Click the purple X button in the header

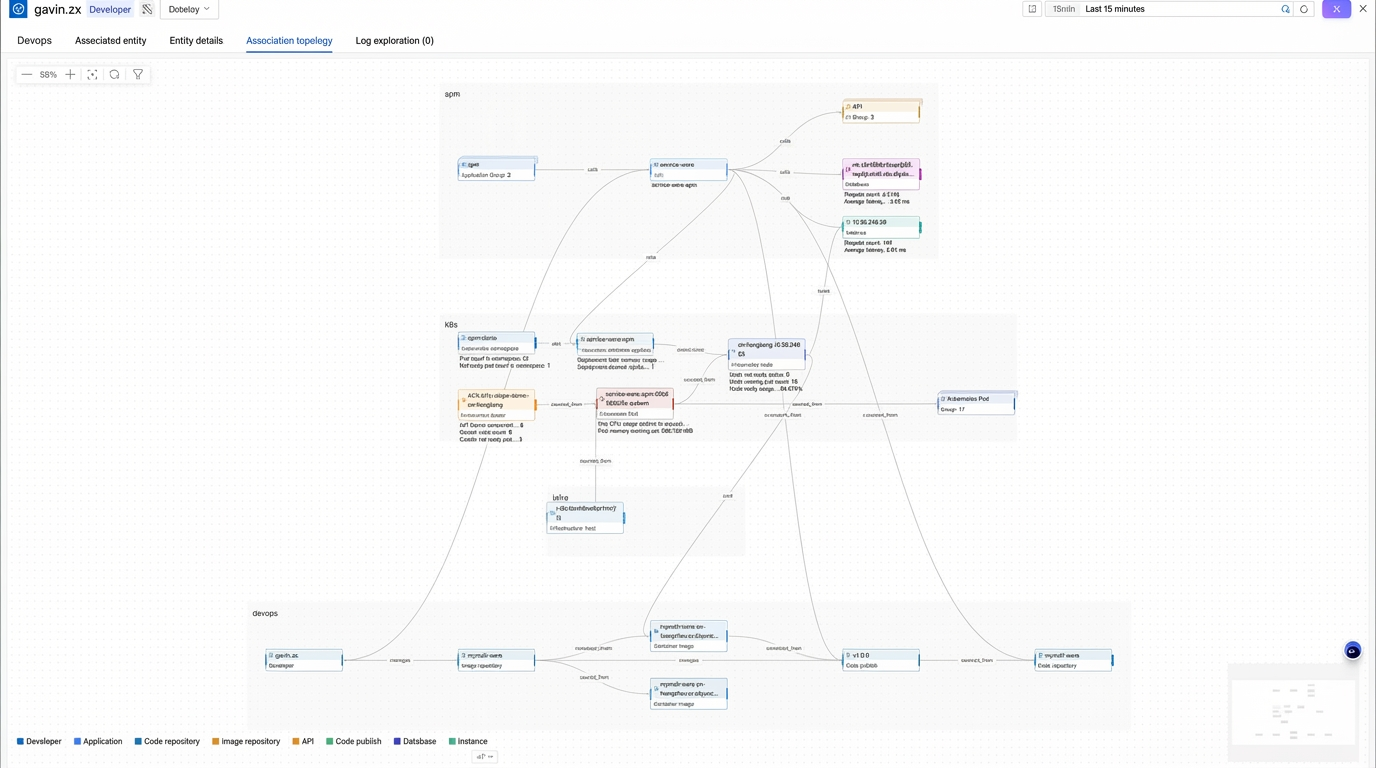click(1336, 9)
